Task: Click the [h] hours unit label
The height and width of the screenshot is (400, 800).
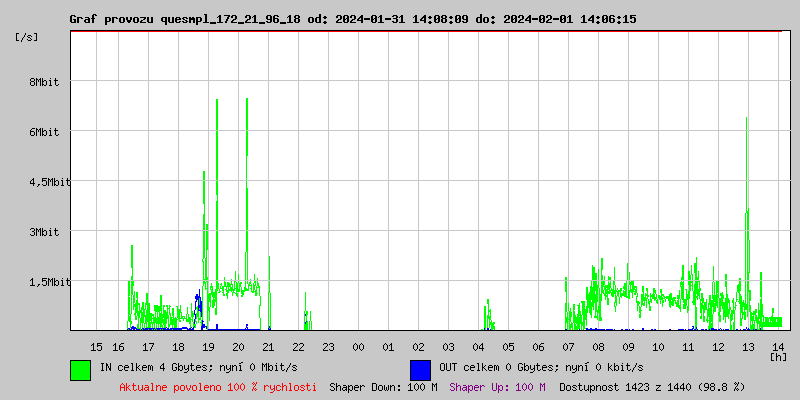Action: [x=778, y=356]
